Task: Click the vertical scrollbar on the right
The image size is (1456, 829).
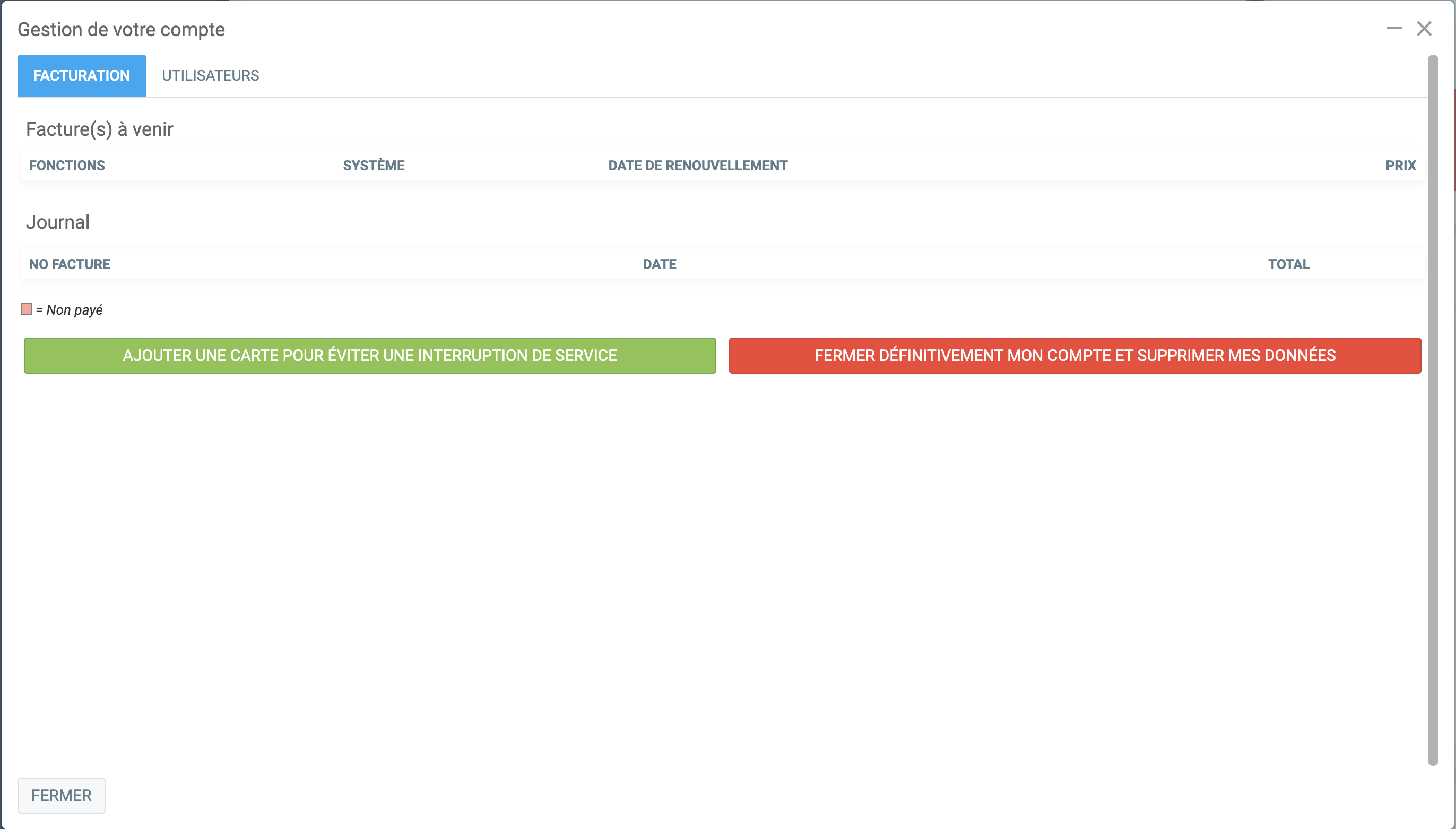Action: [1432, 410]
